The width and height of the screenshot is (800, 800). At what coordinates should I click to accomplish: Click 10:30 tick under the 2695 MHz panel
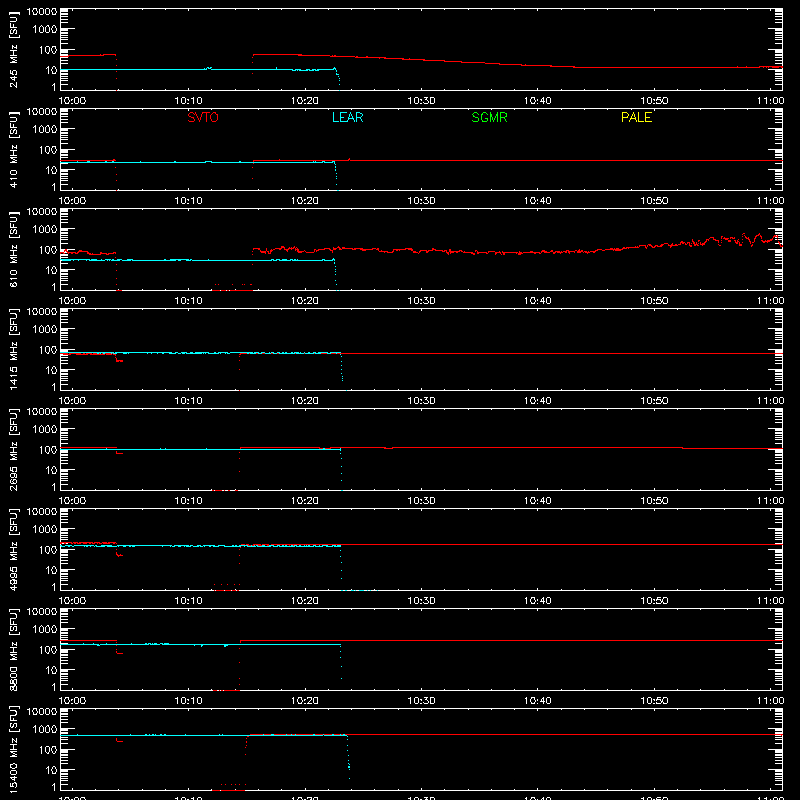[421, 501]
